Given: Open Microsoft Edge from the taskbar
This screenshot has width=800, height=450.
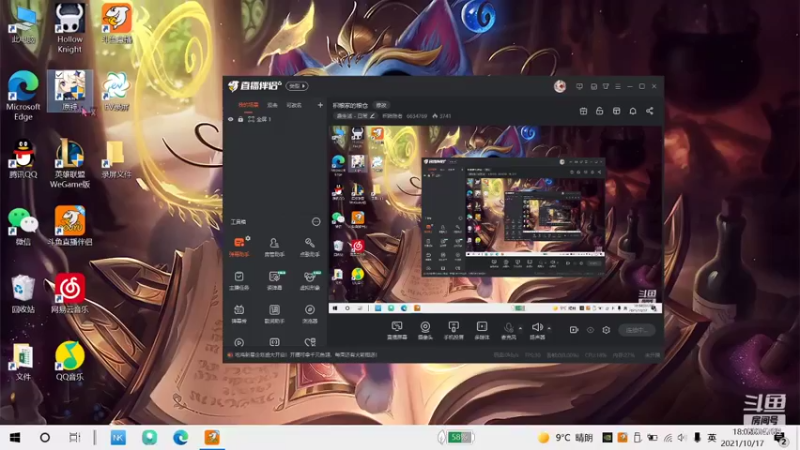Looking at the screenshot, I should tap(180, 437).
